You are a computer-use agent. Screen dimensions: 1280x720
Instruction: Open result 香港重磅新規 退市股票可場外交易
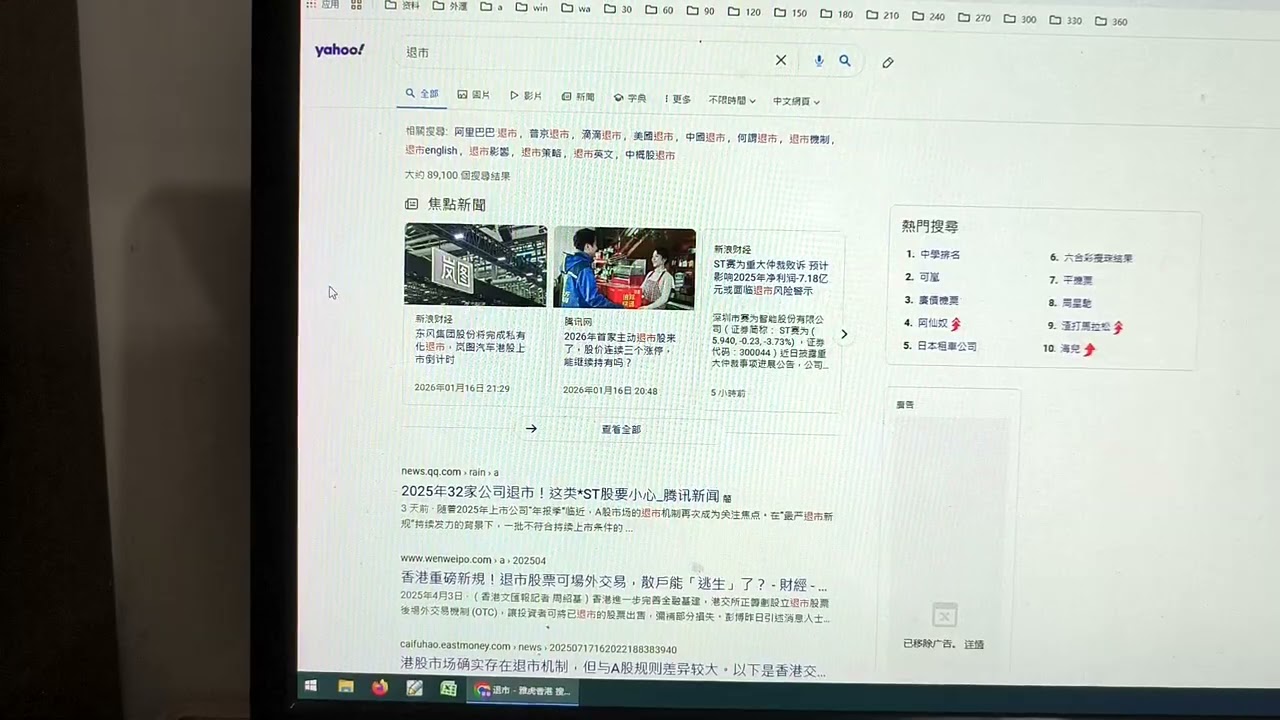[614, 583]
